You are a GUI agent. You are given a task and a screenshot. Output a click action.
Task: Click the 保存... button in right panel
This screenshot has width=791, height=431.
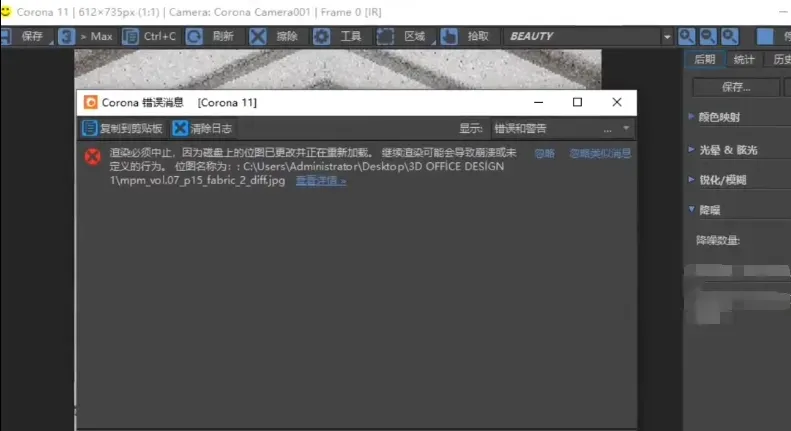click(x=736, y=87)
